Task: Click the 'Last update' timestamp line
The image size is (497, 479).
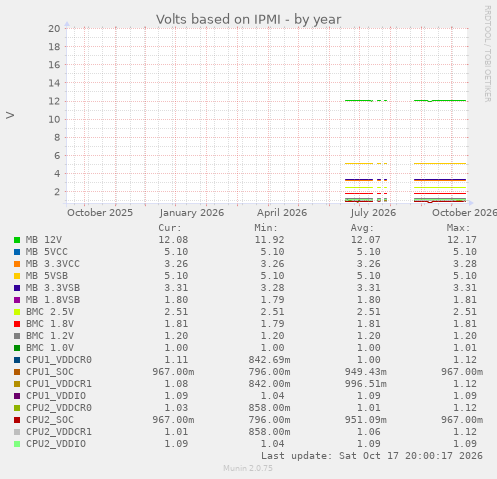Action: coord(372,456)
